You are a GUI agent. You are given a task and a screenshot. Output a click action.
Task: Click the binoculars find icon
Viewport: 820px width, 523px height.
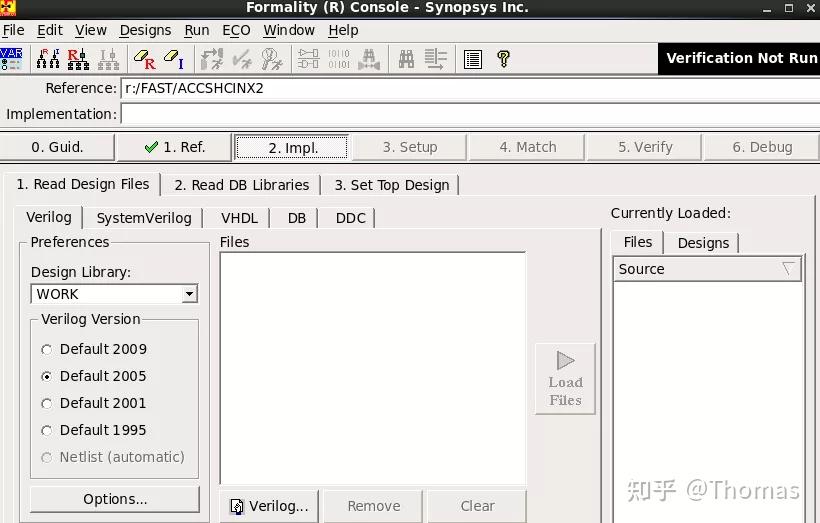pyautogui.click(x=406, y=59)
